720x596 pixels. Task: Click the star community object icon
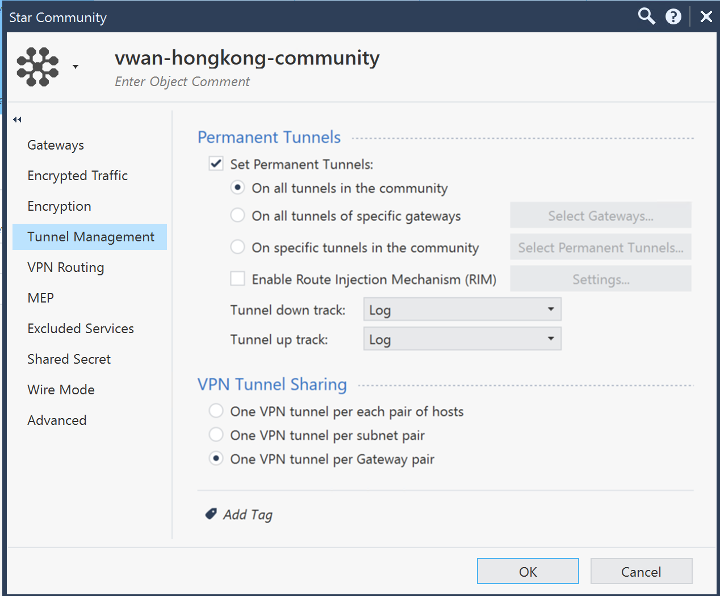[x=38, y=67]
